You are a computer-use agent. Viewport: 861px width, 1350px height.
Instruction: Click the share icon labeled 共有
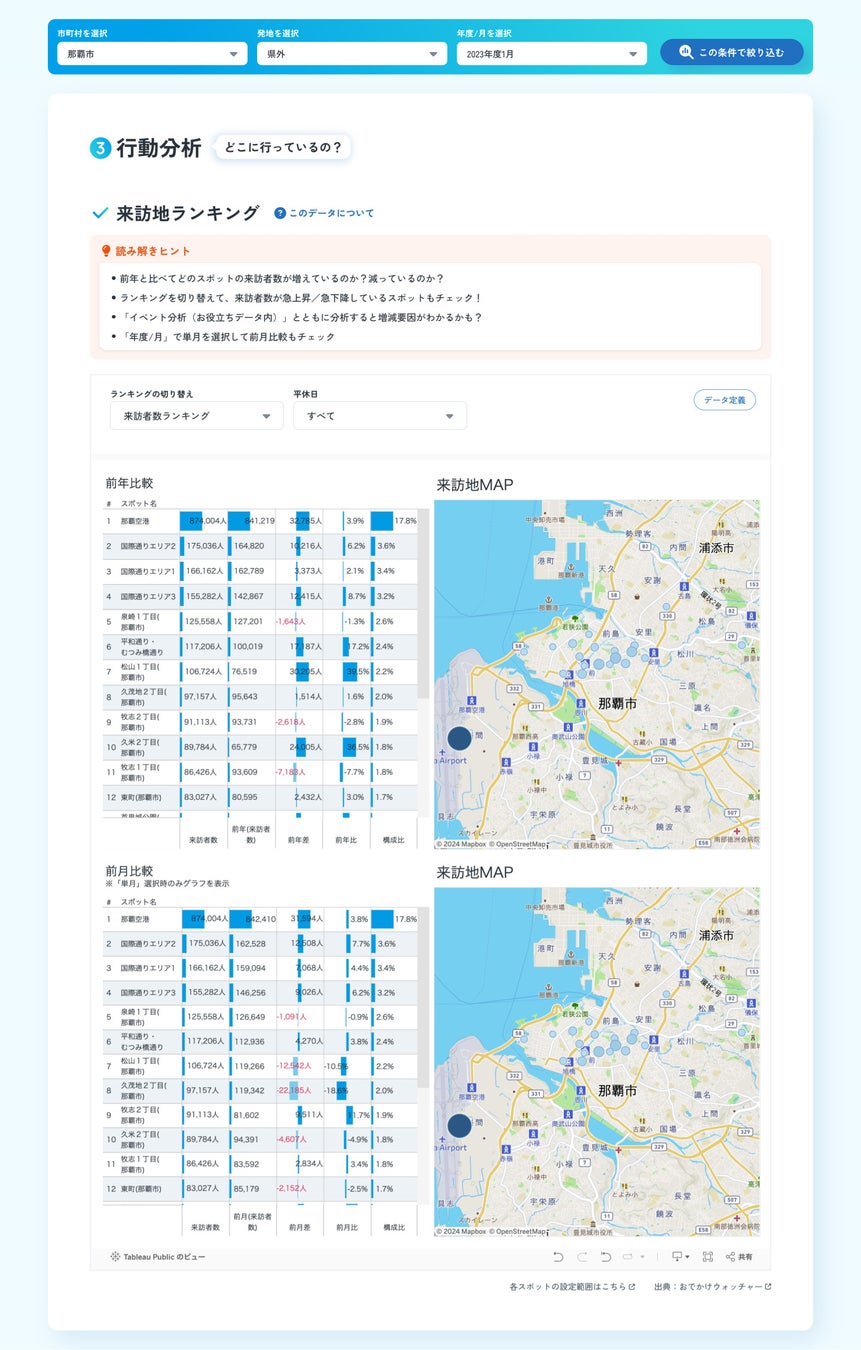739,1256
